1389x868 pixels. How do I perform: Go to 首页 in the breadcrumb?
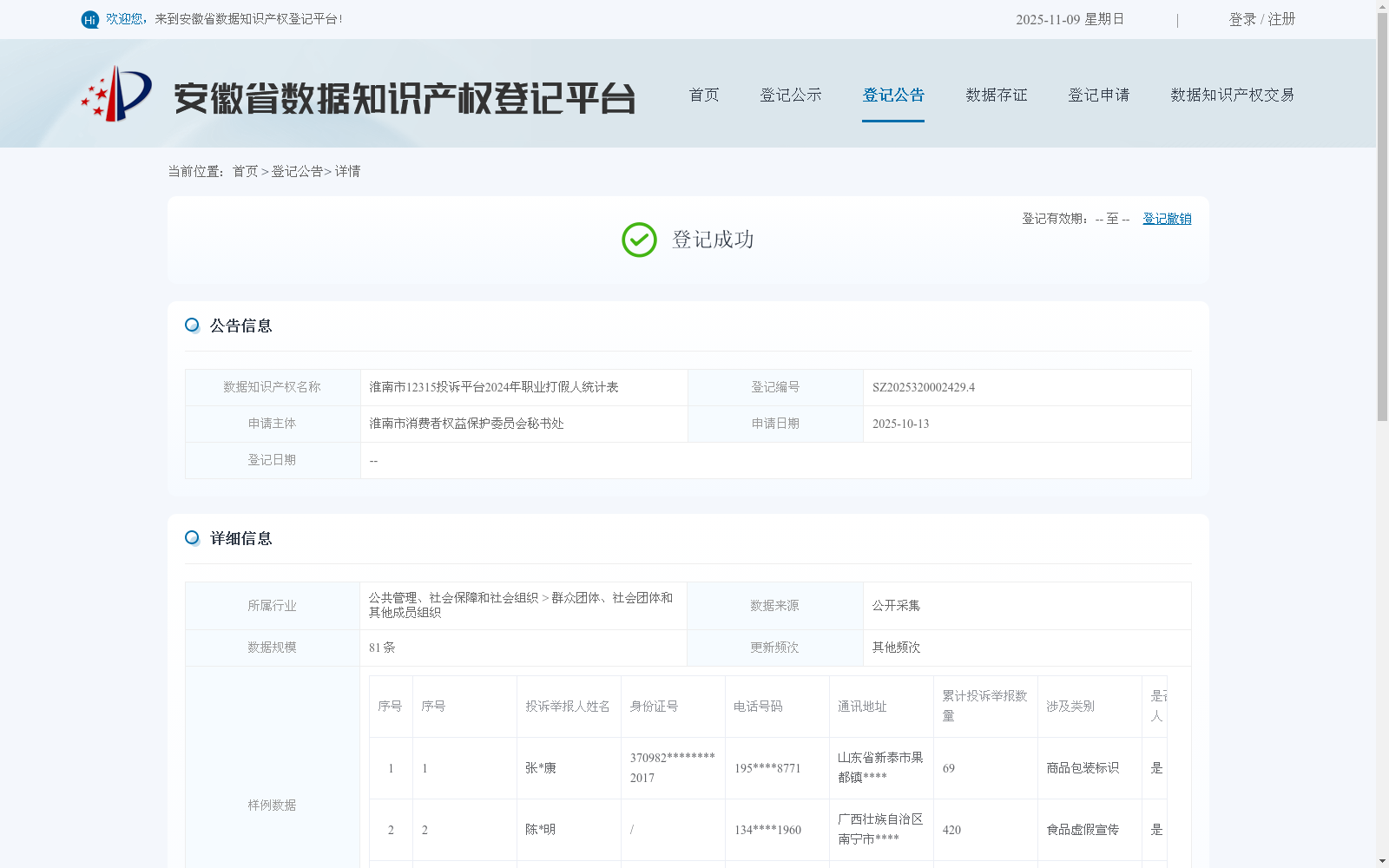pyautogui.click(x=245, y=172)
